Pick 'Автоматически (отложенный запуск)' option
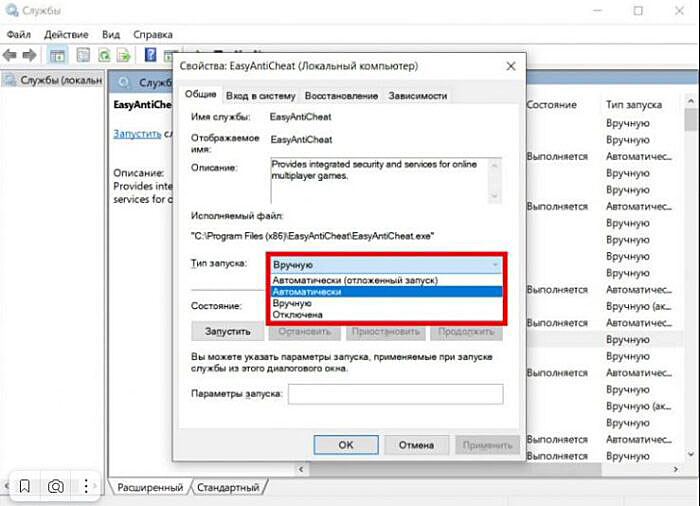Image resolution: width=700 pixels, height=506 pixels. pos(355,281)
